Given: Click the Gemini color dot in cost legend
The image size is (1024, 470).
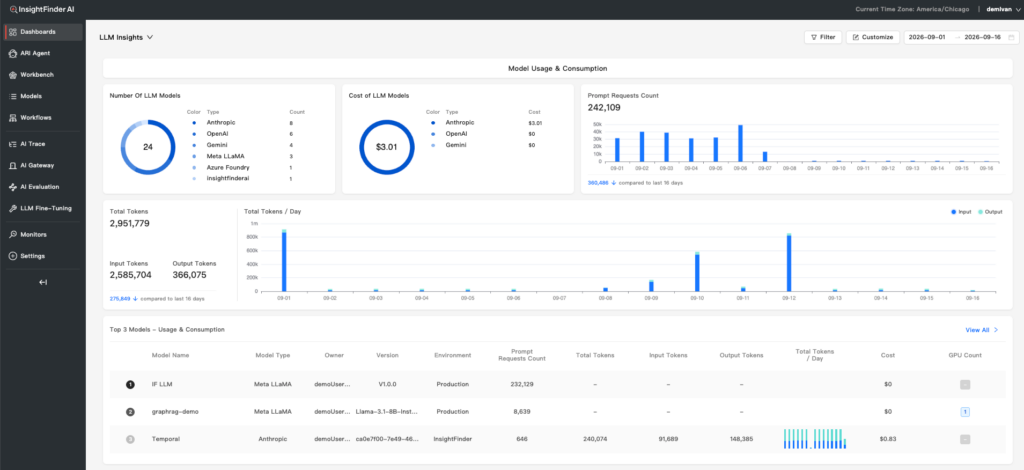Looking at the screenshot, I should (433, 145).
